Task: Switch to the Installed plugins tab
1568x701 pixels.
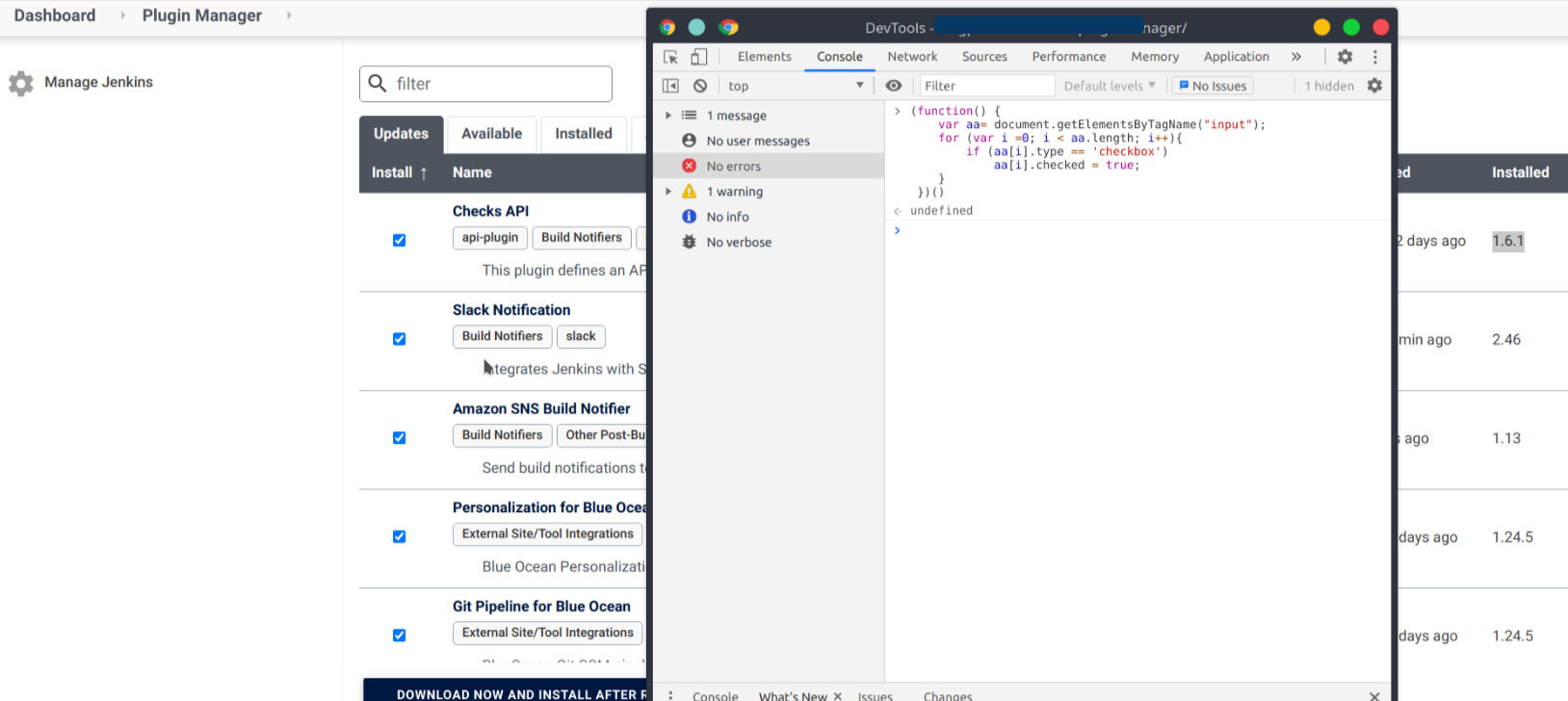Action: click(584, 134)
